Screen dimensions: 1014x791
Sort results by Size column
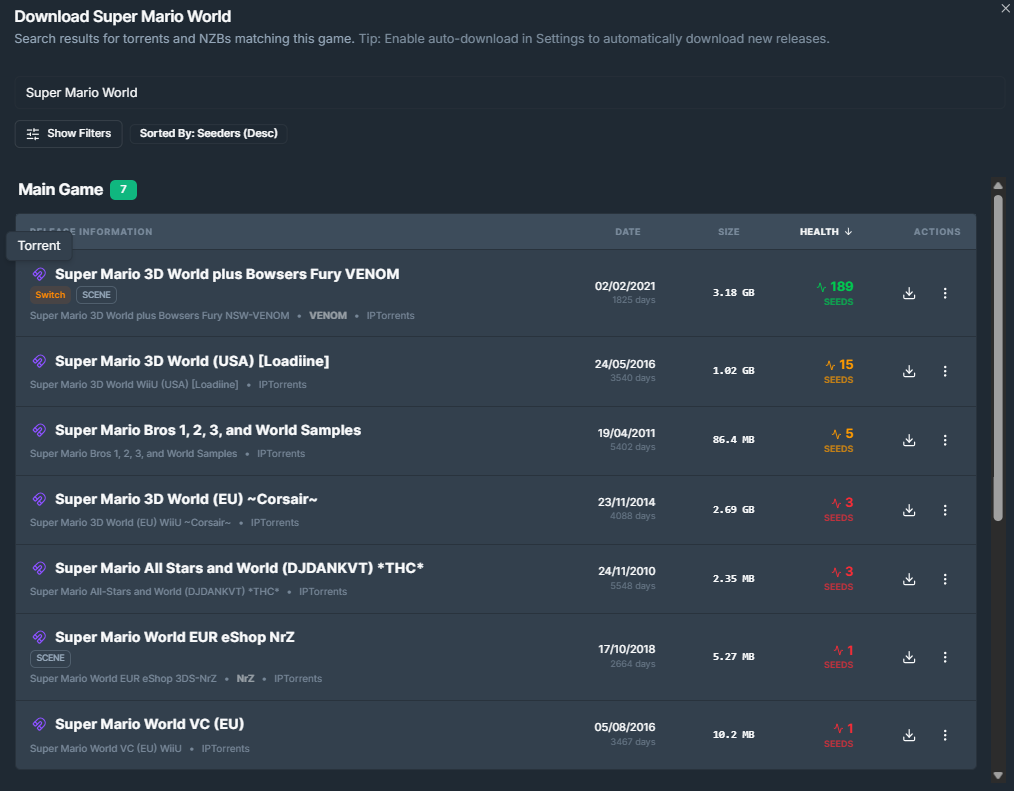(x=728, y=232)
